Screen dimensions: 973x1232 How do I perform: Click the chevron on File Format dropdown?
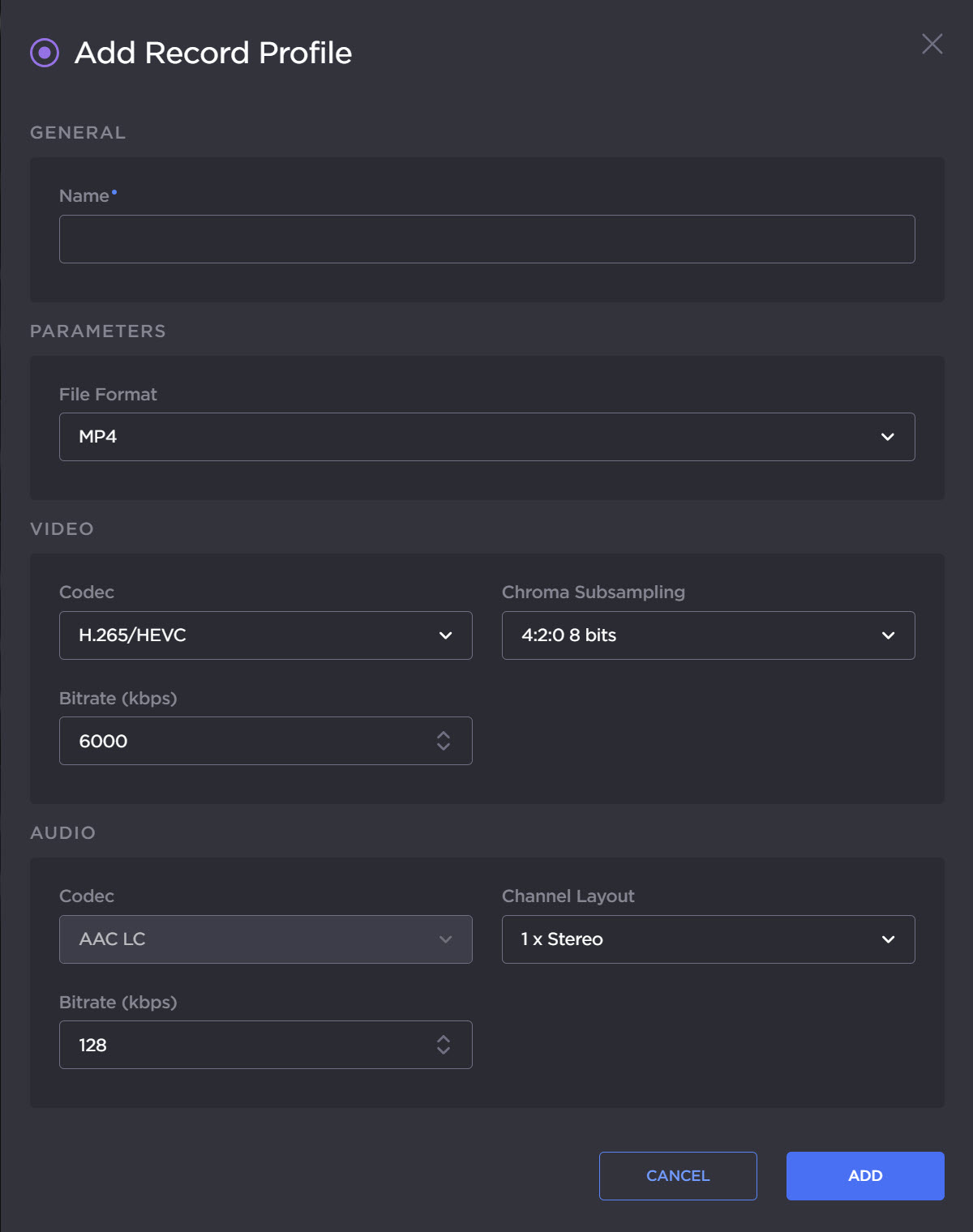(888, 437)
